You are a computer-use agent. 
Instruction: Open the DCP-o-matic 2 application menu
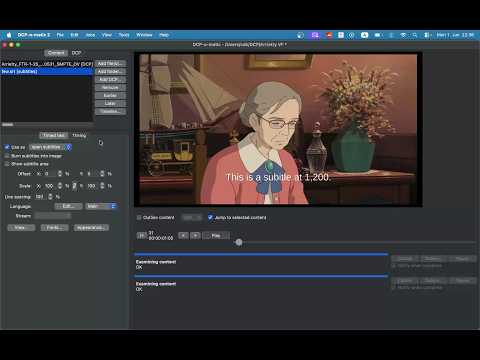tap(34, 35)
